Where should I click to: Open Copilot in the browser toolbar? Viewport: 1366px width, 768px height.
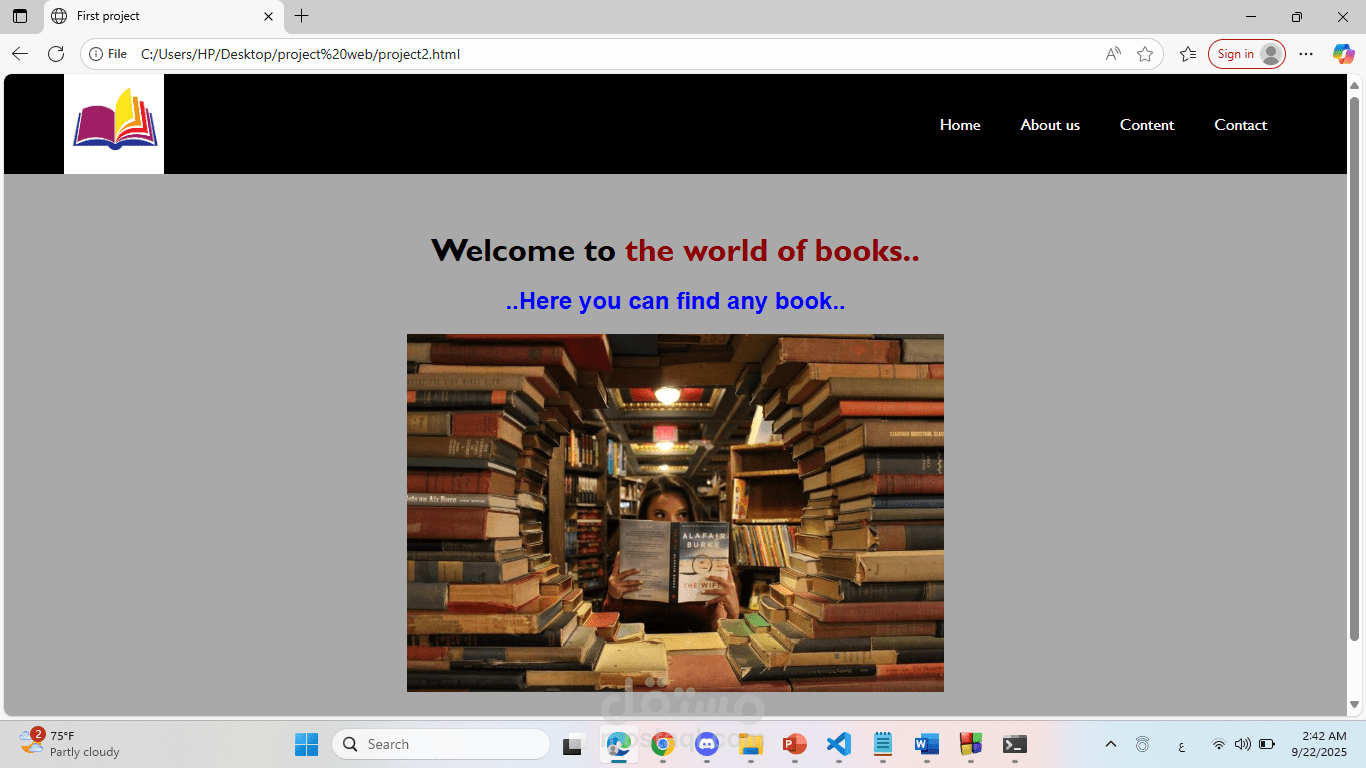pos(1343,54)
